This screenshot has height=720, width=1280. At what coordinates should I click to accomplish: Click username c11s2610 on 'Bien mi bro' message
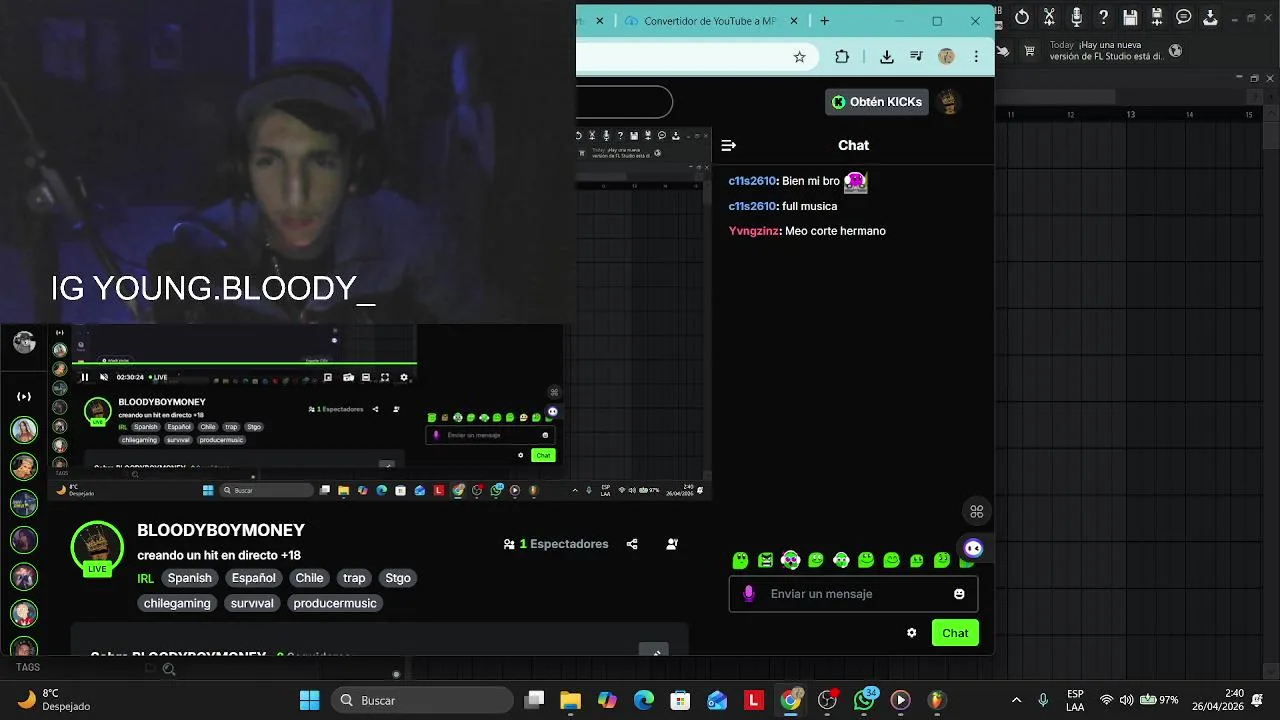pyautogui.click(x=752, y=181)
